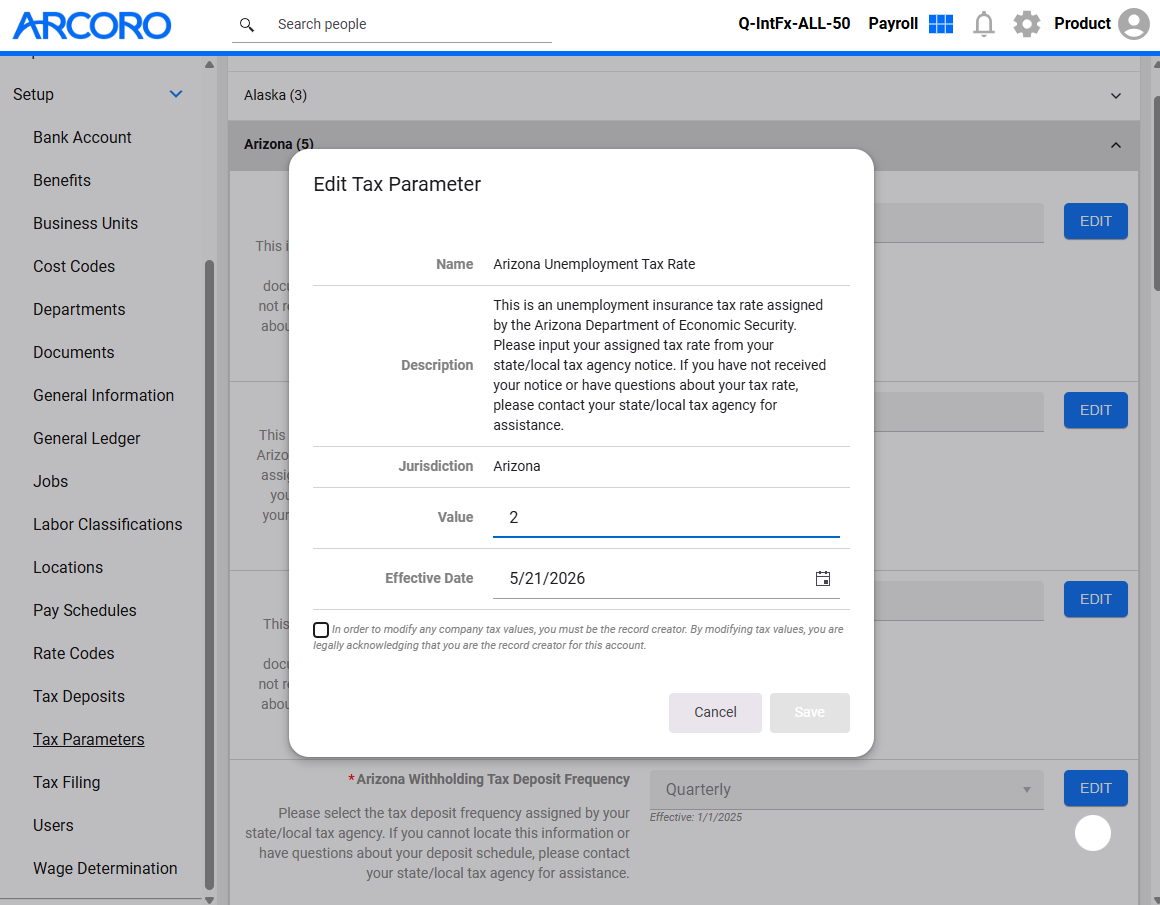Image resolution: width=1160 pixels, height=905 pixels.
Task: Open Tax Deposits page
Action: (79, 696)
